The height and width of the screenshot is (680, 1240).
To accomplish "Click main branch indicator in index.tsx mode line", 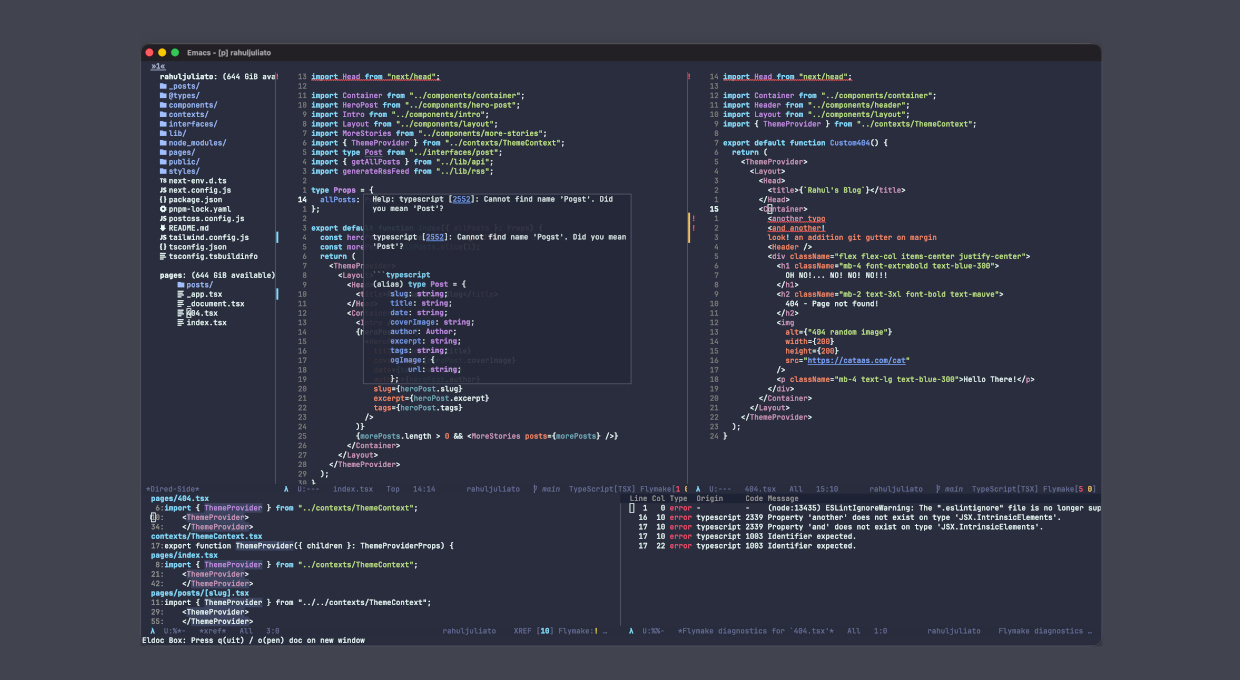I will coord(547,489).
